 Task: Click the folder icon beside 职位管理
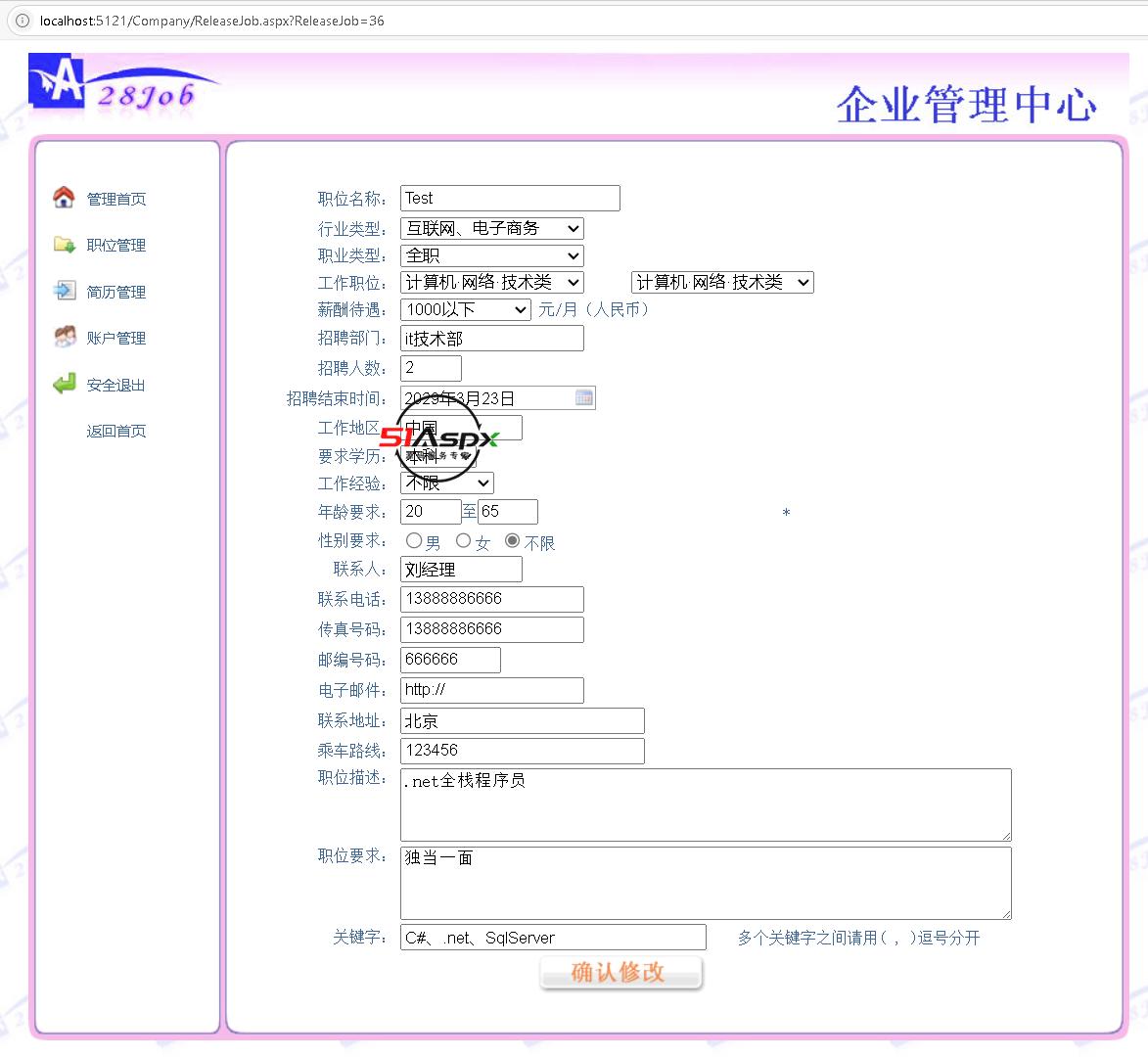coord(65,244)
